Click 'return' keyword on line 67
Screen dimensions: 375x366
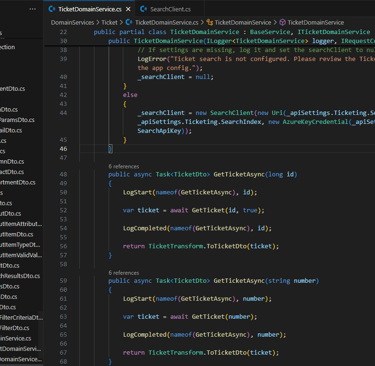point(134,353)
